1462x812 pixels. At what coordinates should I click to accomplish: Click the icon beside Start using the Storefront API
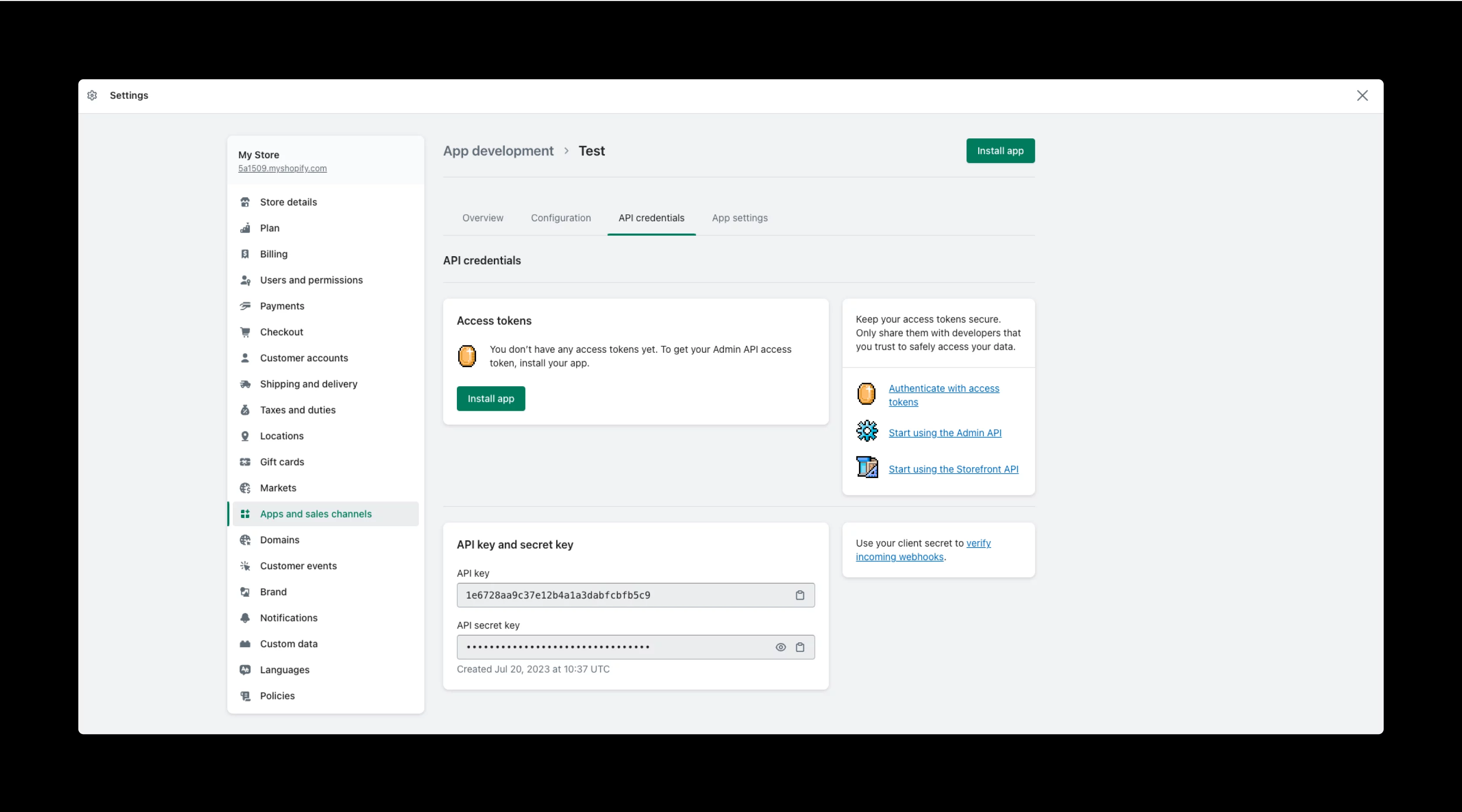coord(867,468)
